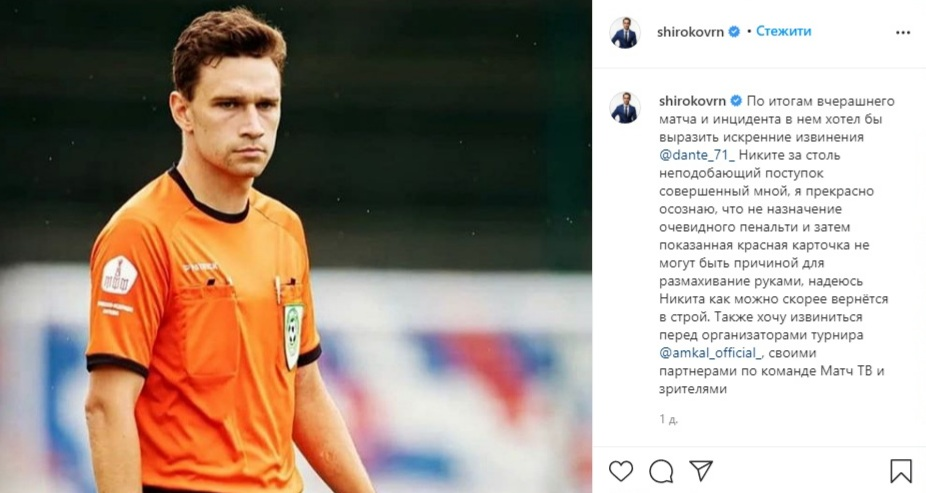
Task: Open shirokovrn profile picture in the header
Action: pyautogui.click(x=625, y=32)
